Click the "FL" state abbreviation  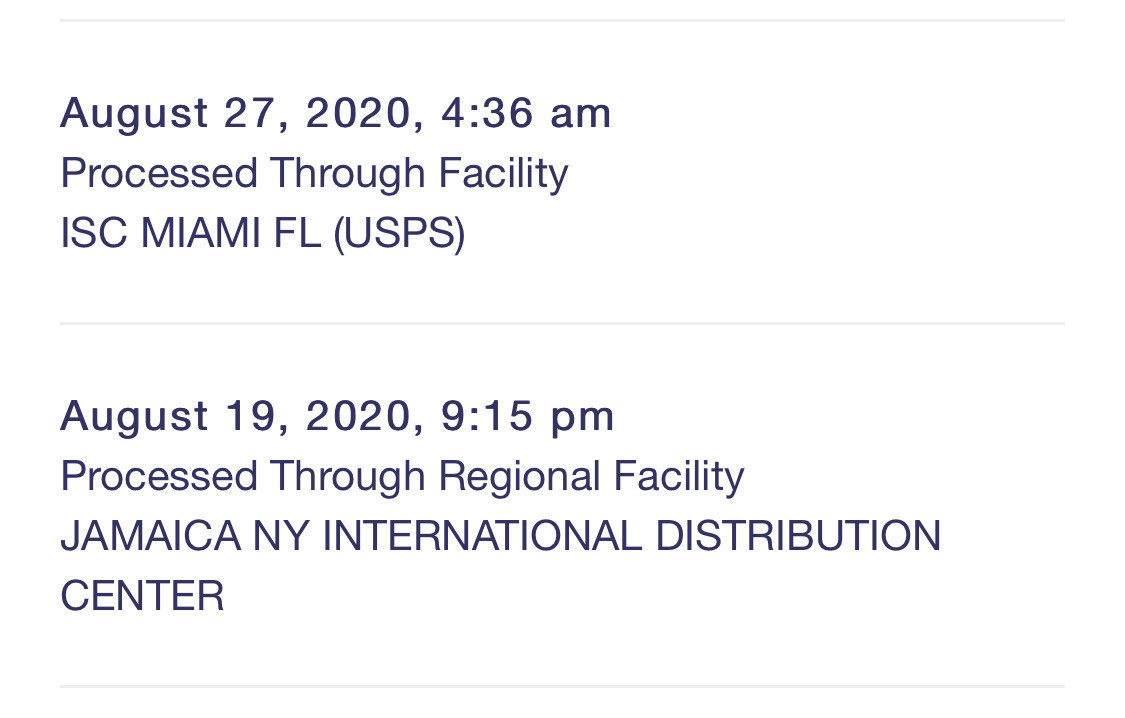[297, 234]
